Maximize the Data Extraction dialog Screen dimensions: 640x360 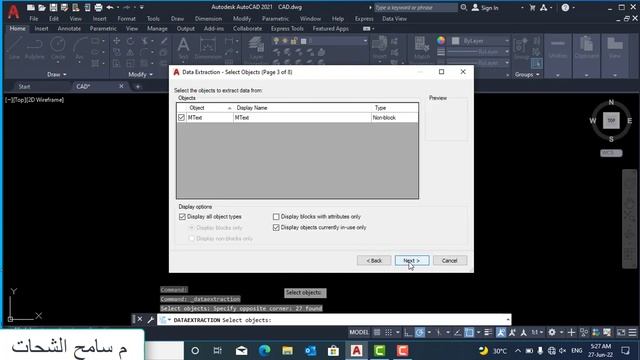click(441, 72)
